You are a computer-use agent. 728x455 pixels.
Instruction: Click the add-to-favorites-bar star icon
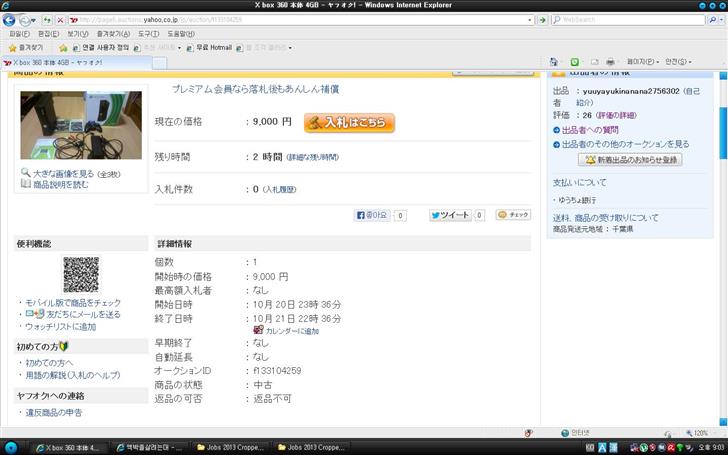pyautogui.click(x=63, y=48)
